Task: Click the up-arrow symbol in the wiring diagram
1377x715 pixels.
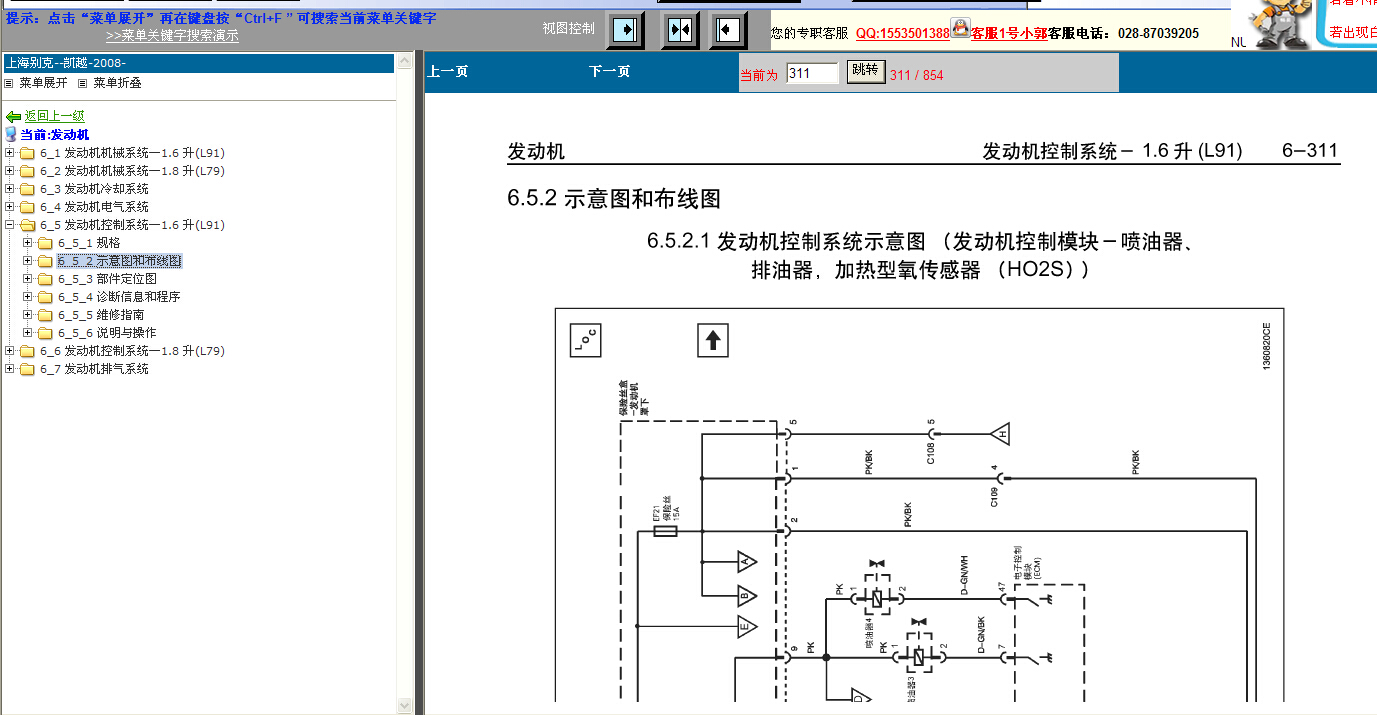Action: [x=713, y=341]
